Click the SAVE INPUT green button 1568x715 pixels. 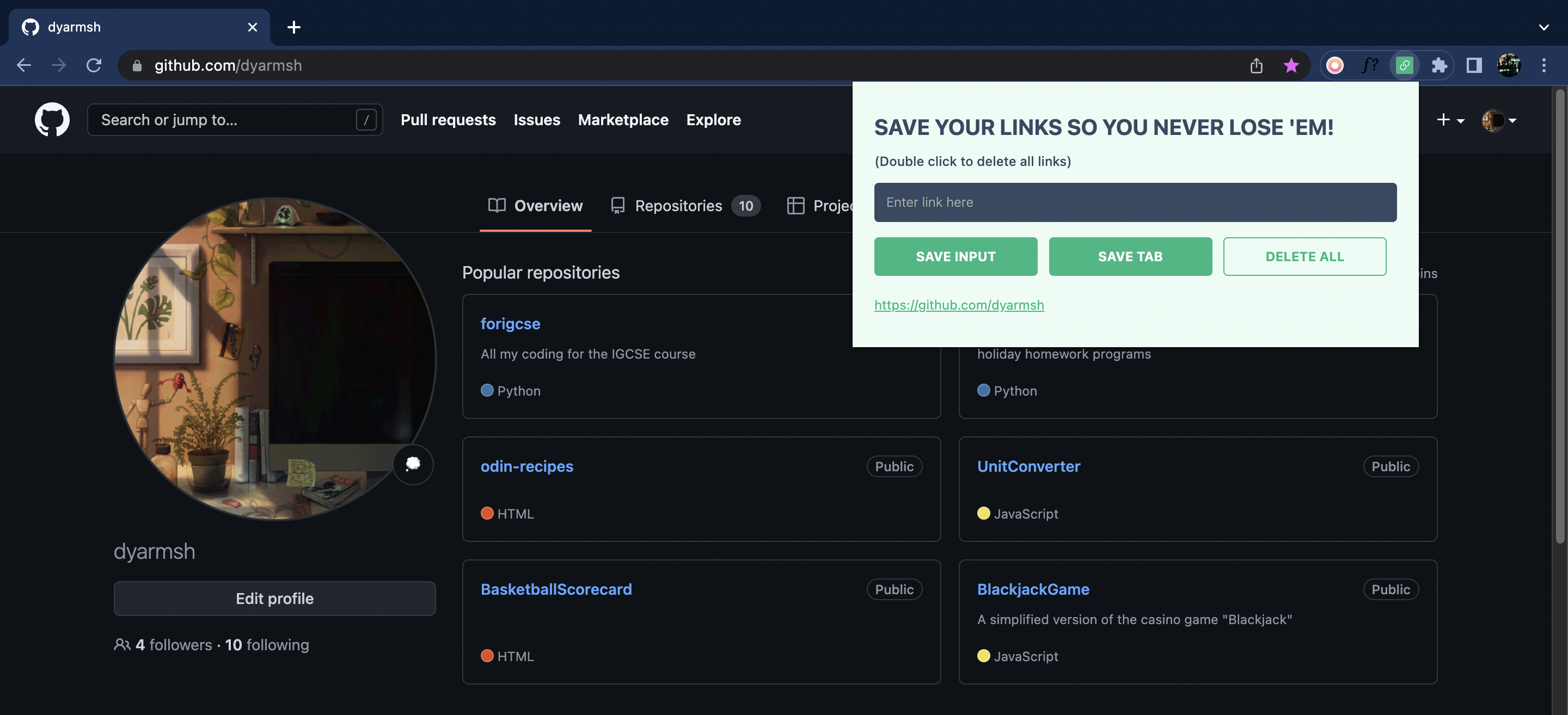point(955,256)
